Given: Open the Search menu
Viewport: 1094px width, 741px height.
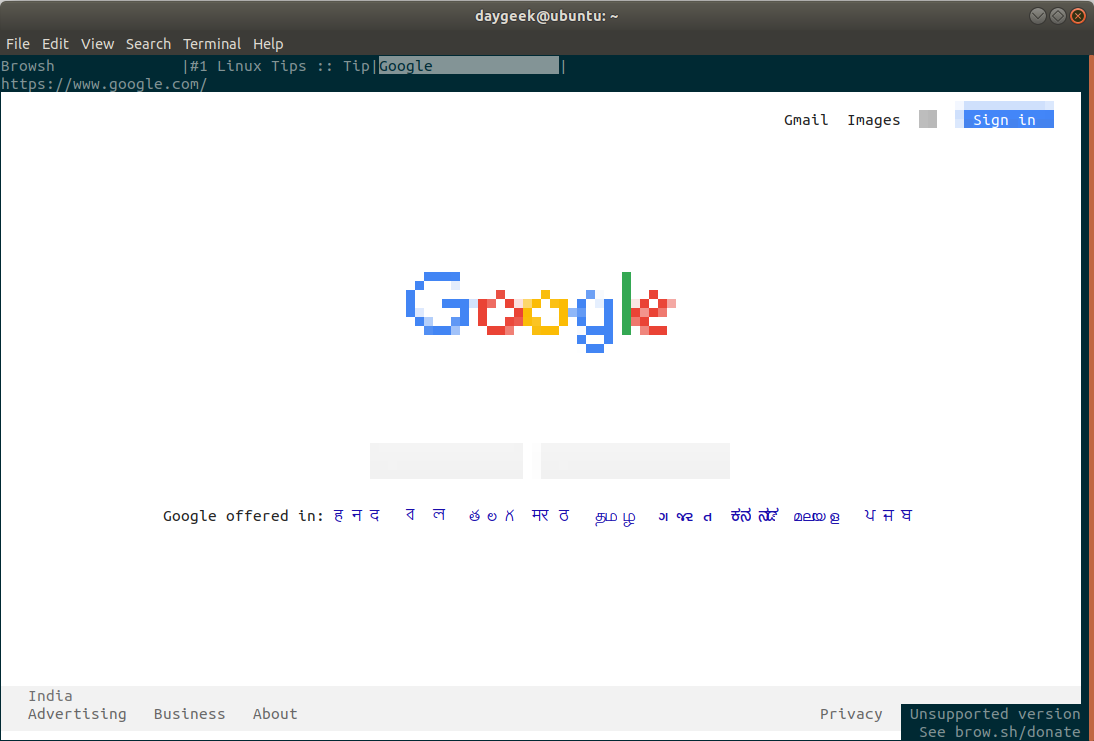Looking at the screenshot, I should tap(148, 44).
